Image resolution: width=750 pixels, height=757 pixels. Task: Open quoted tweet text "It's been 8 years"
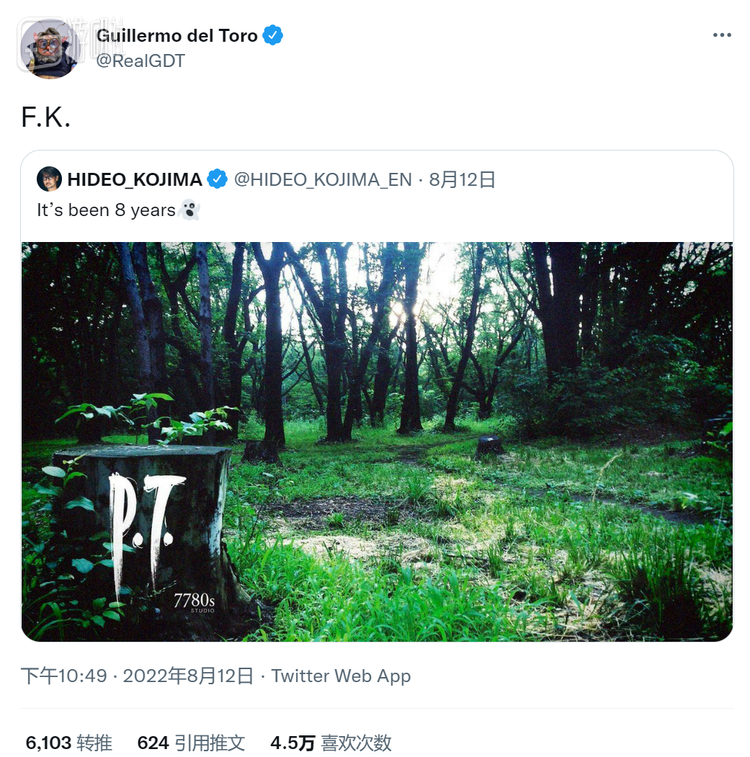click(106, 211)
